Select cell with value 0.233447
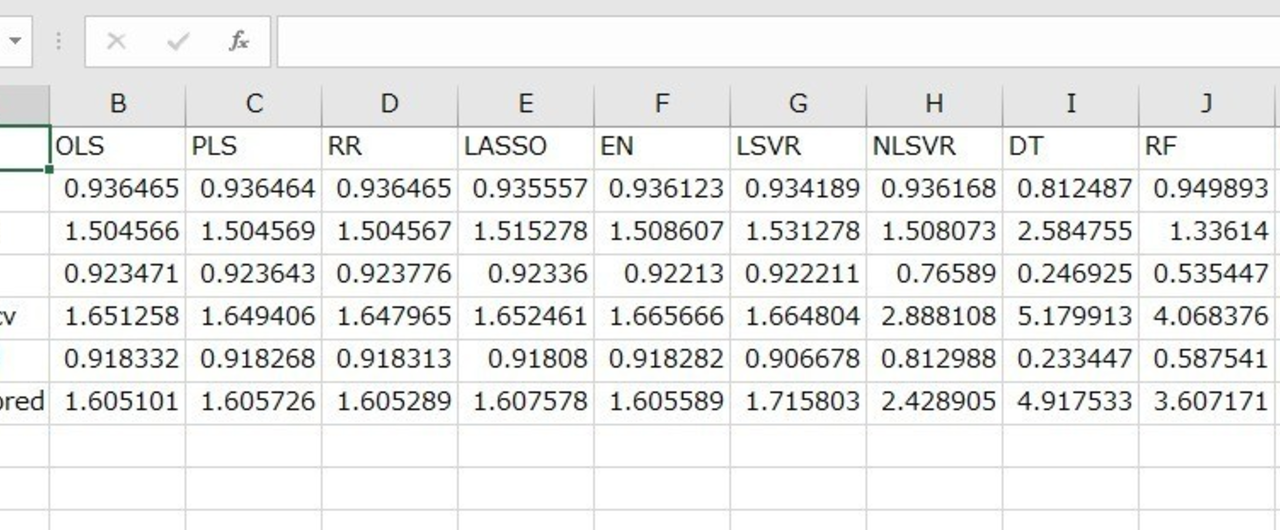This screenshot has width=1280, height=530. pos(1071,359)
